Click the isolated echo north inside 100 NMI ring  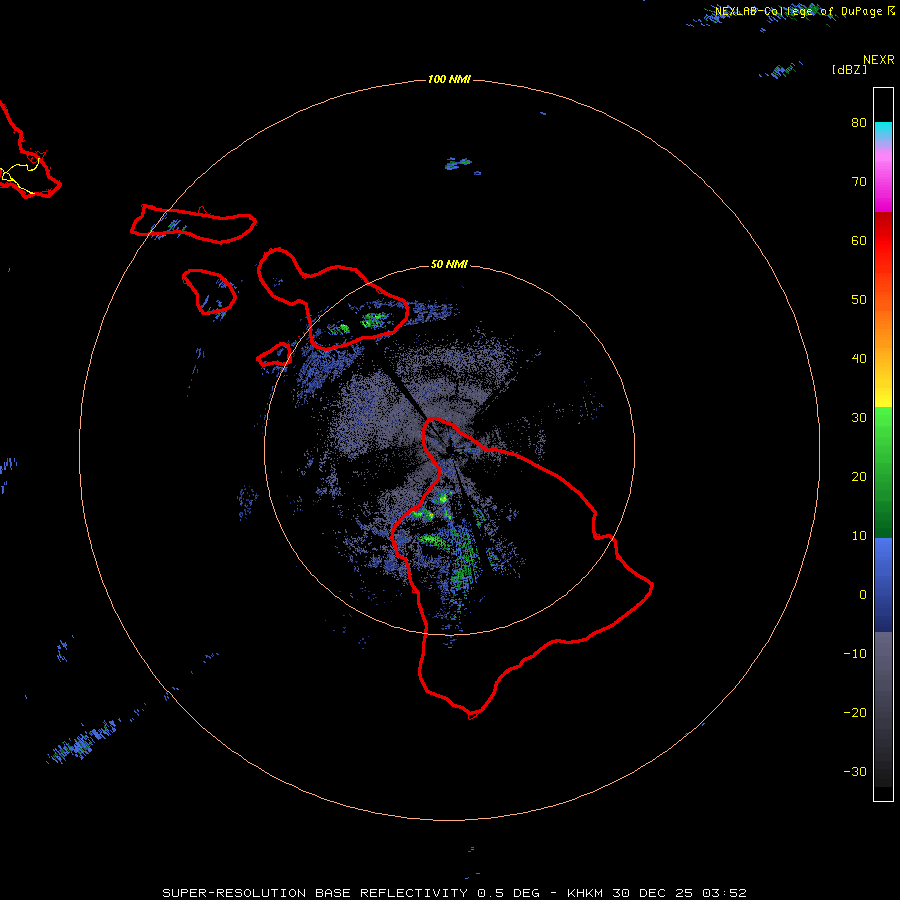pos(459,164)
